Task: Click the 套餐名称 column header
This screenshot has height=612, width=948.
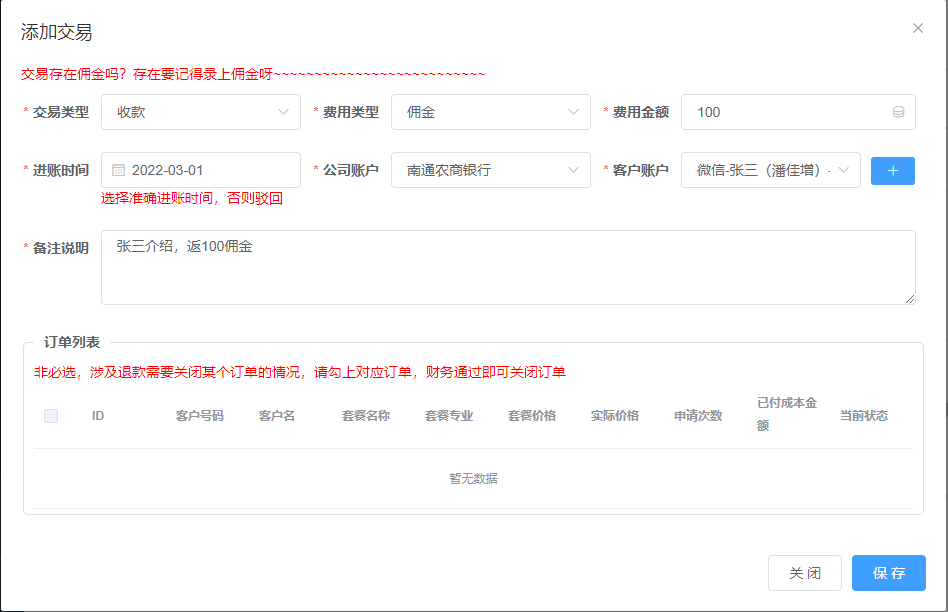Action: click(x=365, y=416)
